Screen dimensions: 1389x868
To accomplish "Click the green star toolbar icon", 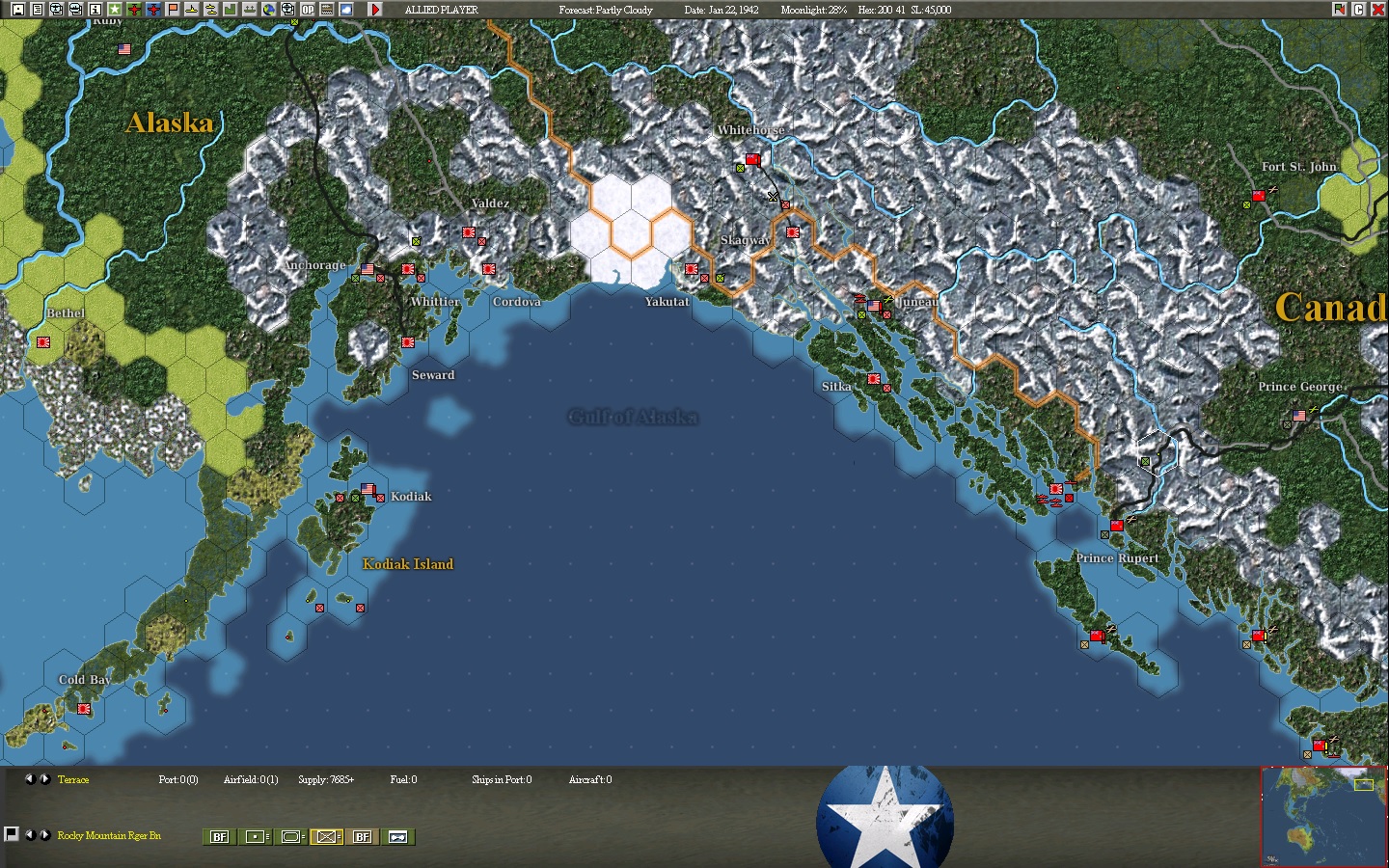I will pyautogui.click(x=115, y=9).
